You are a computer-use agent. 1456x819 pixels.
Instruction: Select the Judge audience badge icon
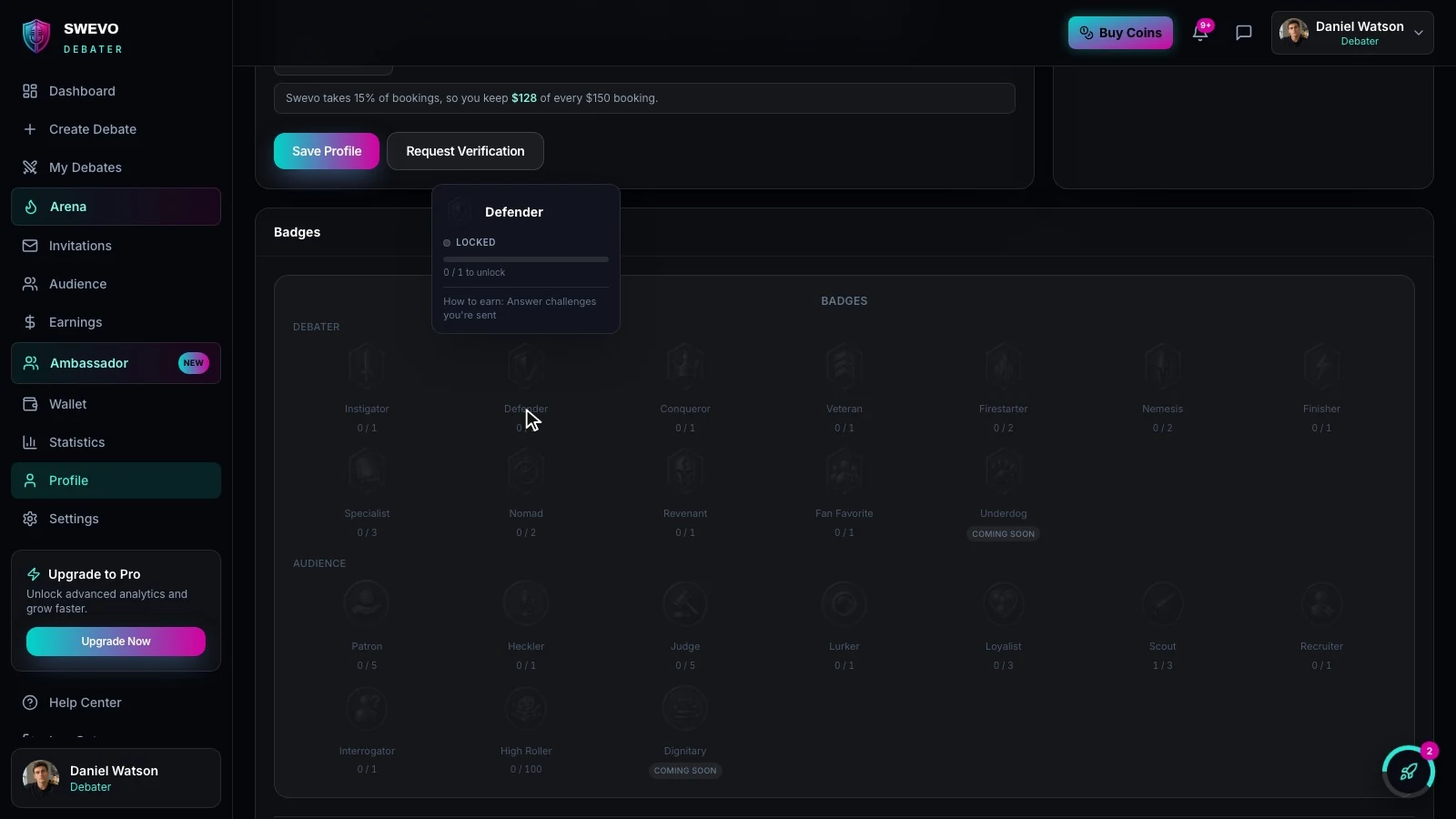coord(685,603)
